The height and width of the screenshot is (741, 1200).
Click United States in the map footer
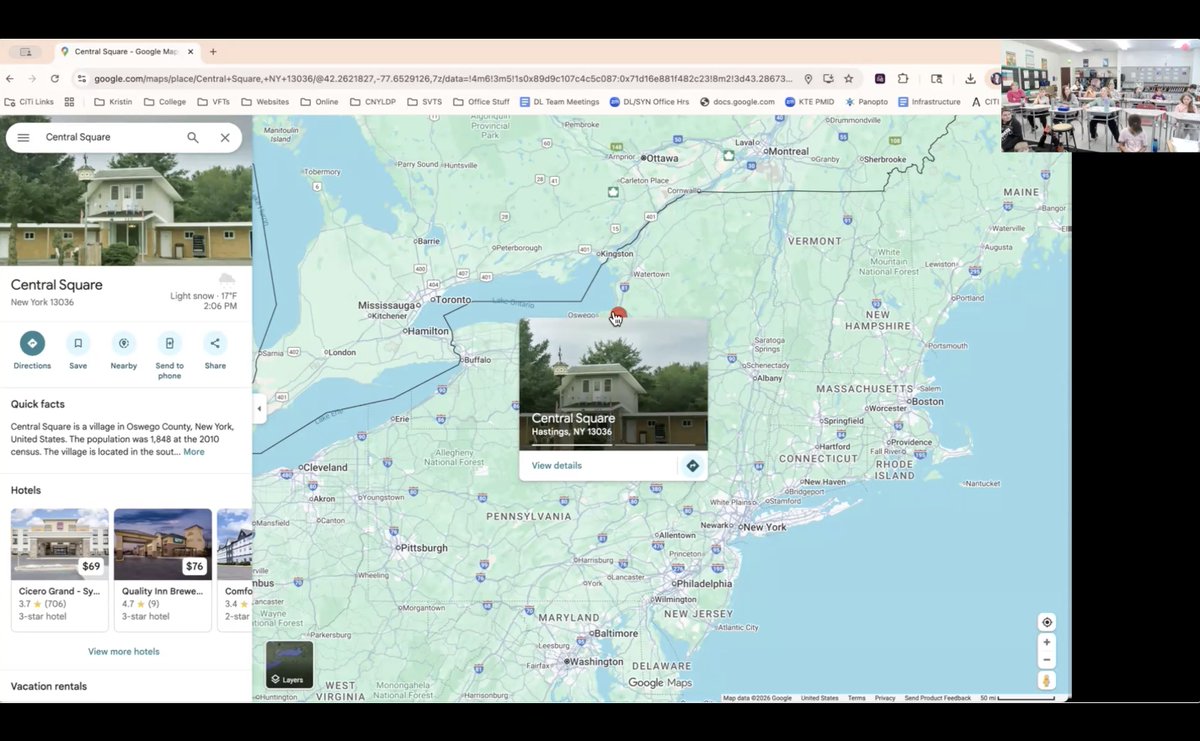(x=820, y=698)
